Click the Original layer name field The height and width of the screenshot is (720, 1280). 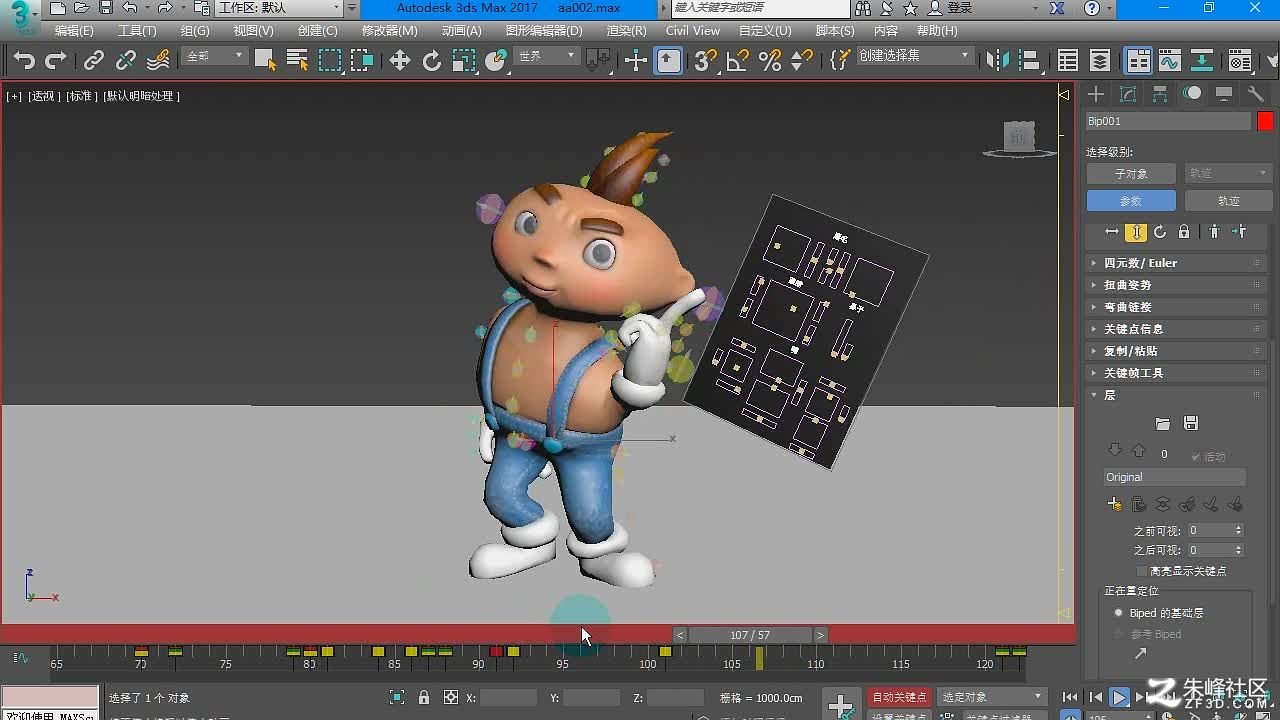(1175, 477)
